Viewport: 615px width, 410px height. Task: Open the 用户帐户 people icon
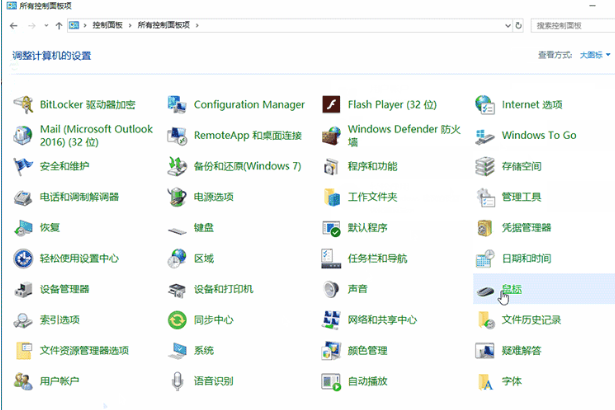click(x=23, y=381)
